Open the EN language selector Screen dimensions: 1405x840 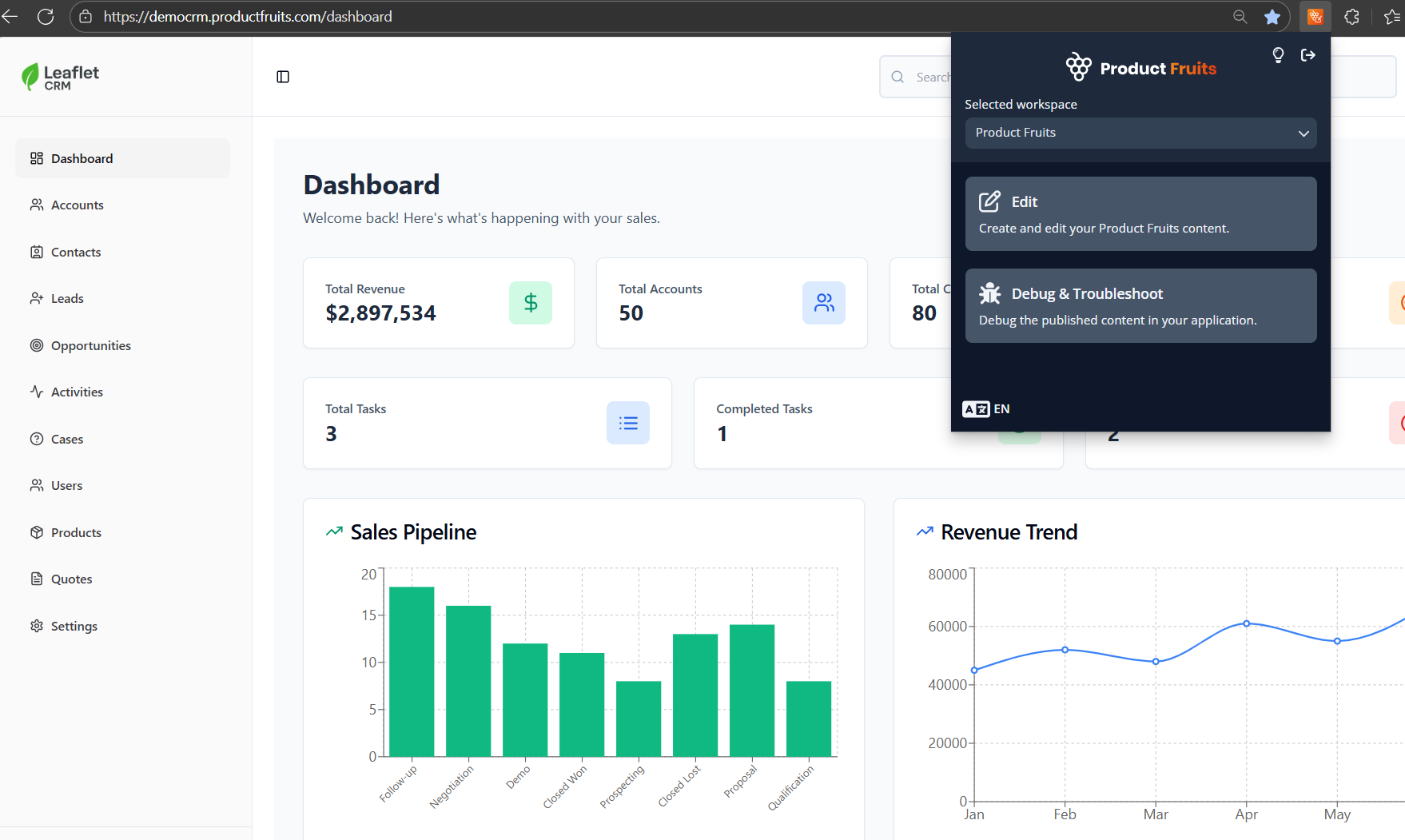coord(986,409)
